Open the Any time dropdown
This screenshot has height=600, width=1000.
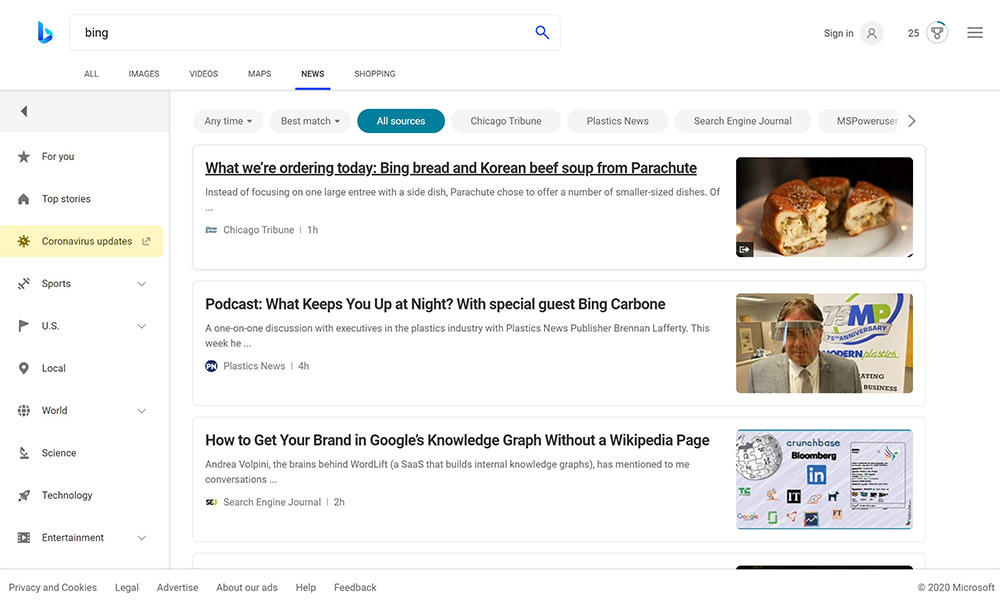pyautogui.click(x=228, y=121)
